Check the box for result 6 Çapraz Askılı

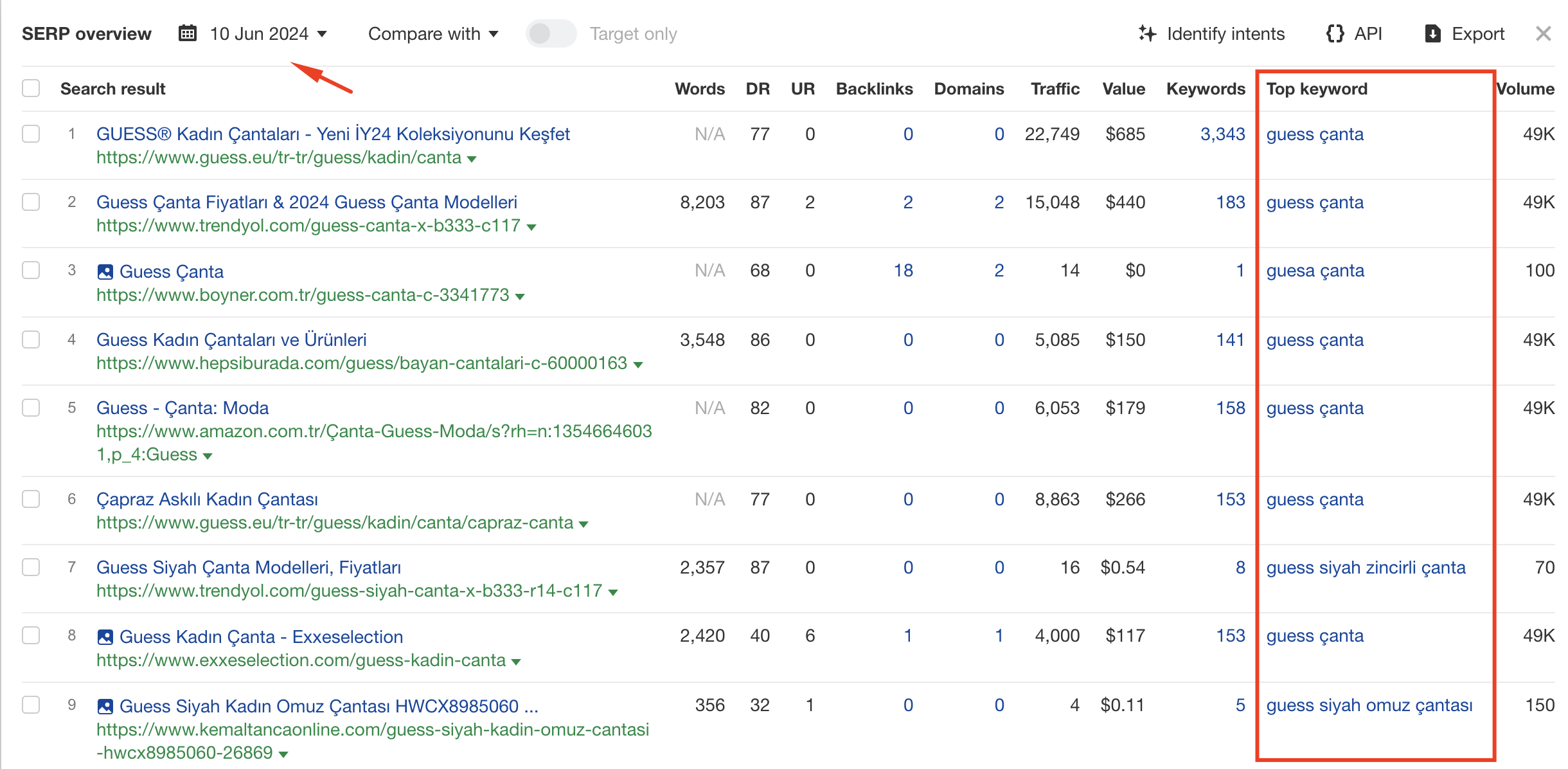click(x=31, y=499)
